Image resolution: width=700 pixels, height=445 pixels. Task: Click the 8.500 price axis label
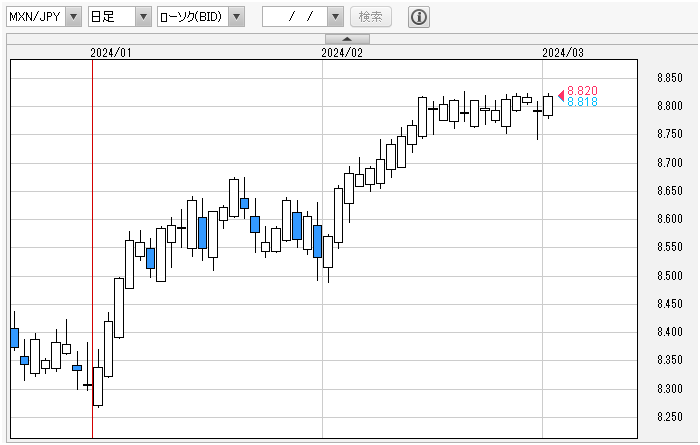coord(670,275)
